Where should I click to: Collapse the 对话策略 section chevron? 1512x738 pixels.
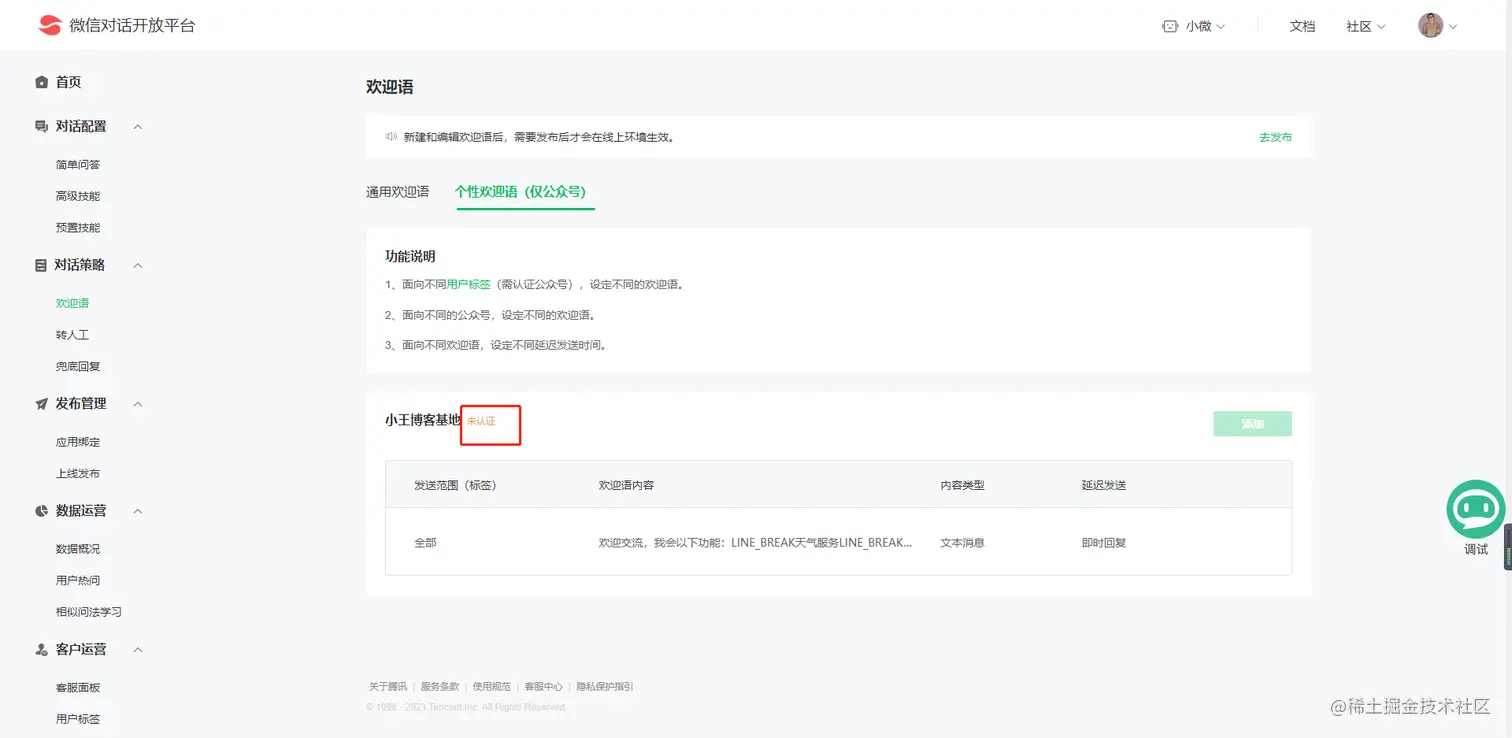(137, 265)
